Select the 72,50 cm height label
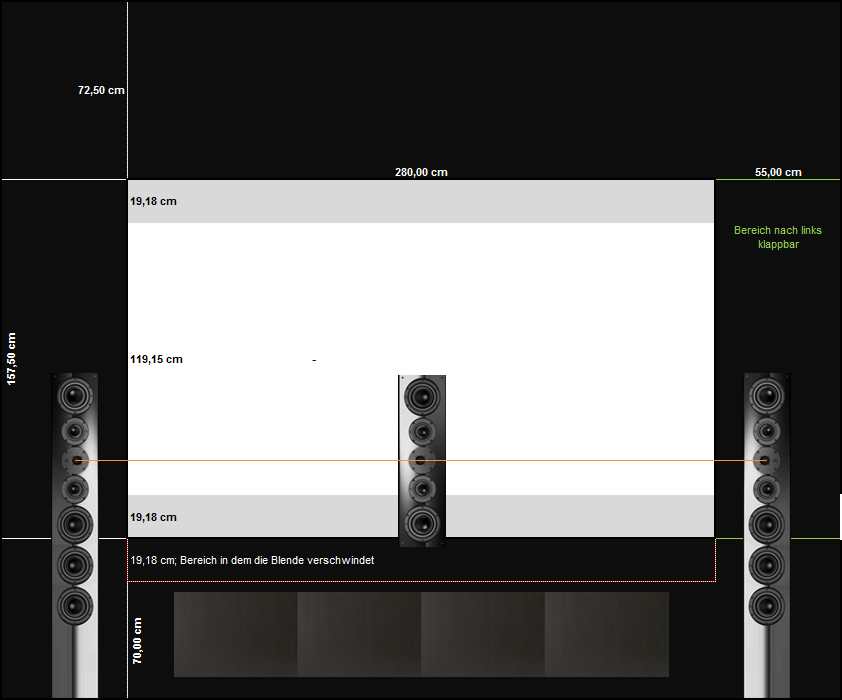Screen dimensions: 842x700 101,90
